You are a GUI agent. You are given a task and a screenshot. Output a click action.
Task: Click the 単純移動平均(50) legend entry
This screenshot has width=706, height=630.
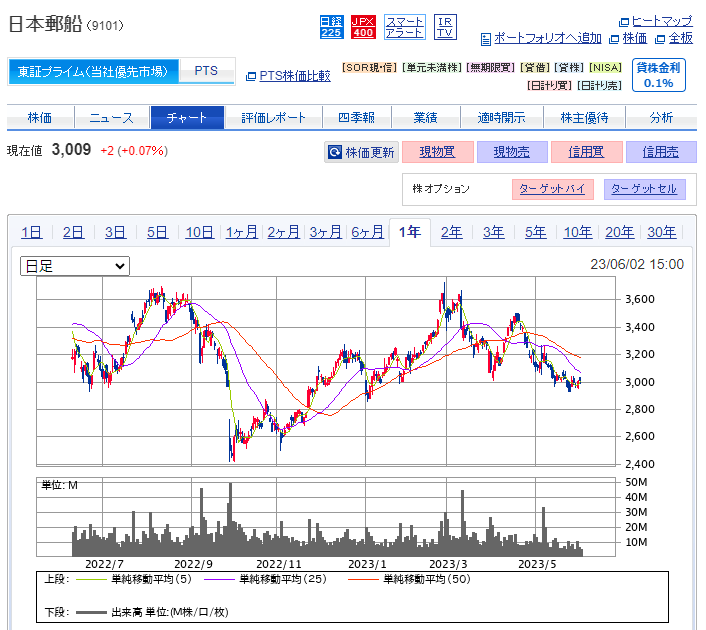426,579
